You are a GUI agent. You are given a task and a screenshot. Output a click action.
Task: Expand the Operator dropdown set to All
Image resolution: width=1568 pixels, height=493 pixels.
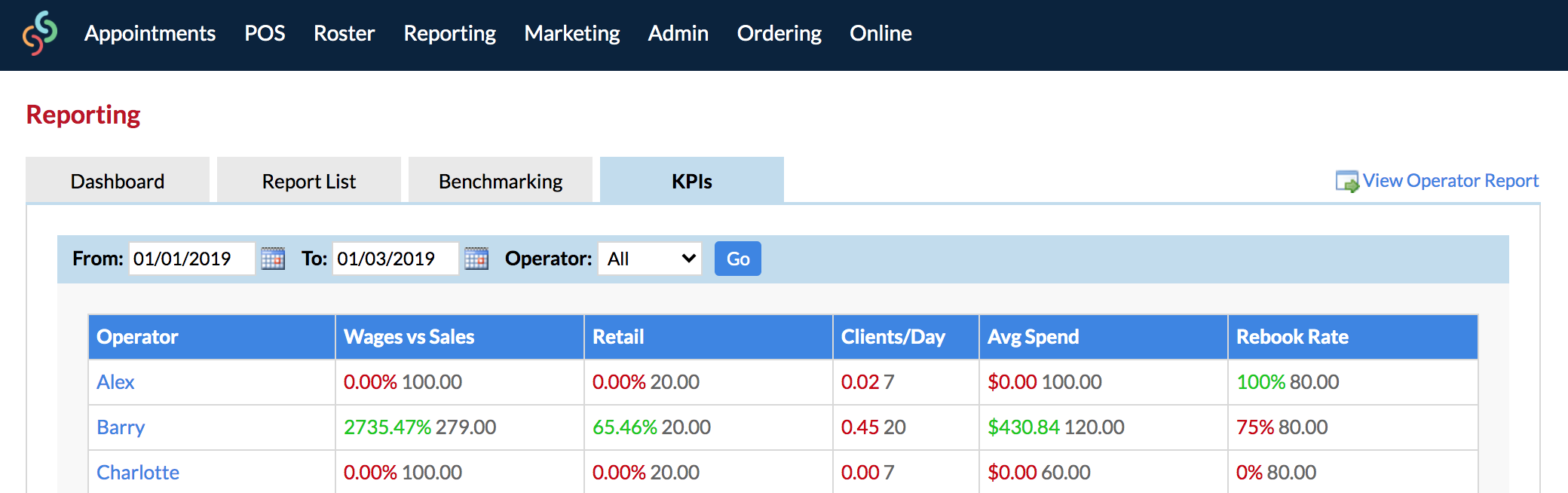[x=650, y=259]
